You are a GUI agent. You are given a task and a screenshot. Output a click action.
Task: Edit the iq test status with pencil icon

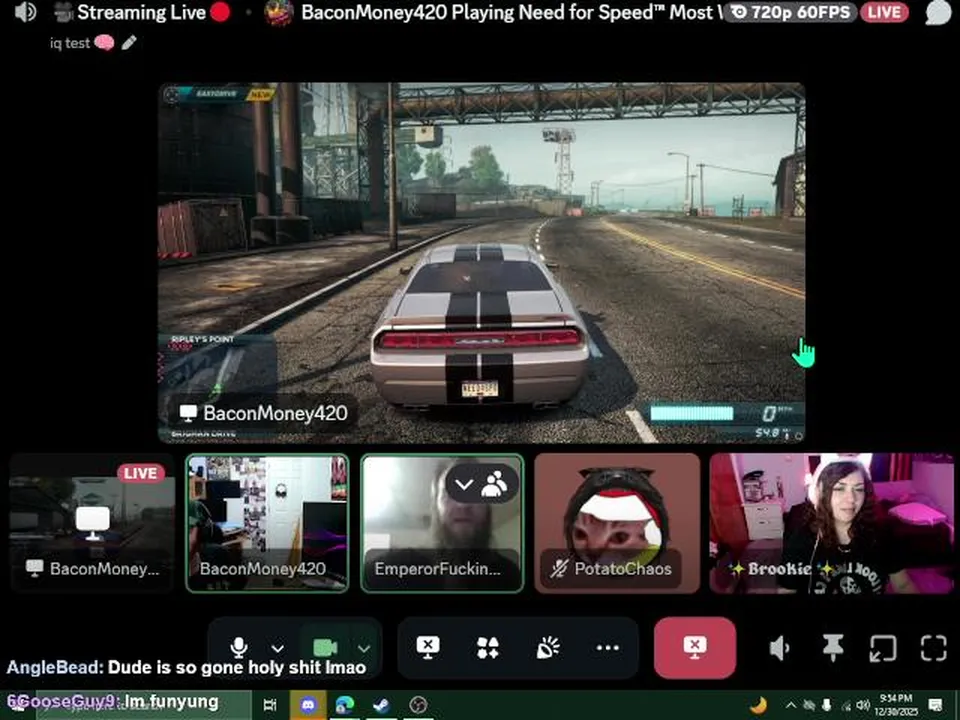point(129,43)
